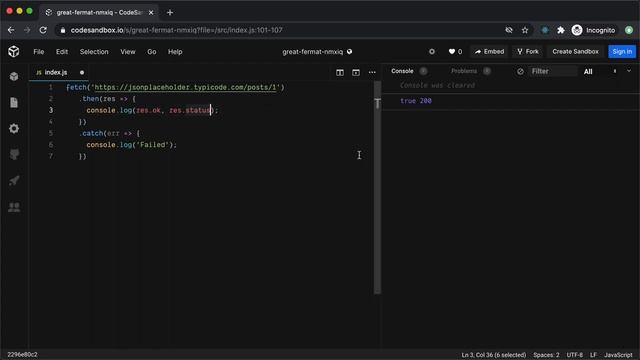640x360 pixels.
Task: Open the Help menu
Action: 175,52
